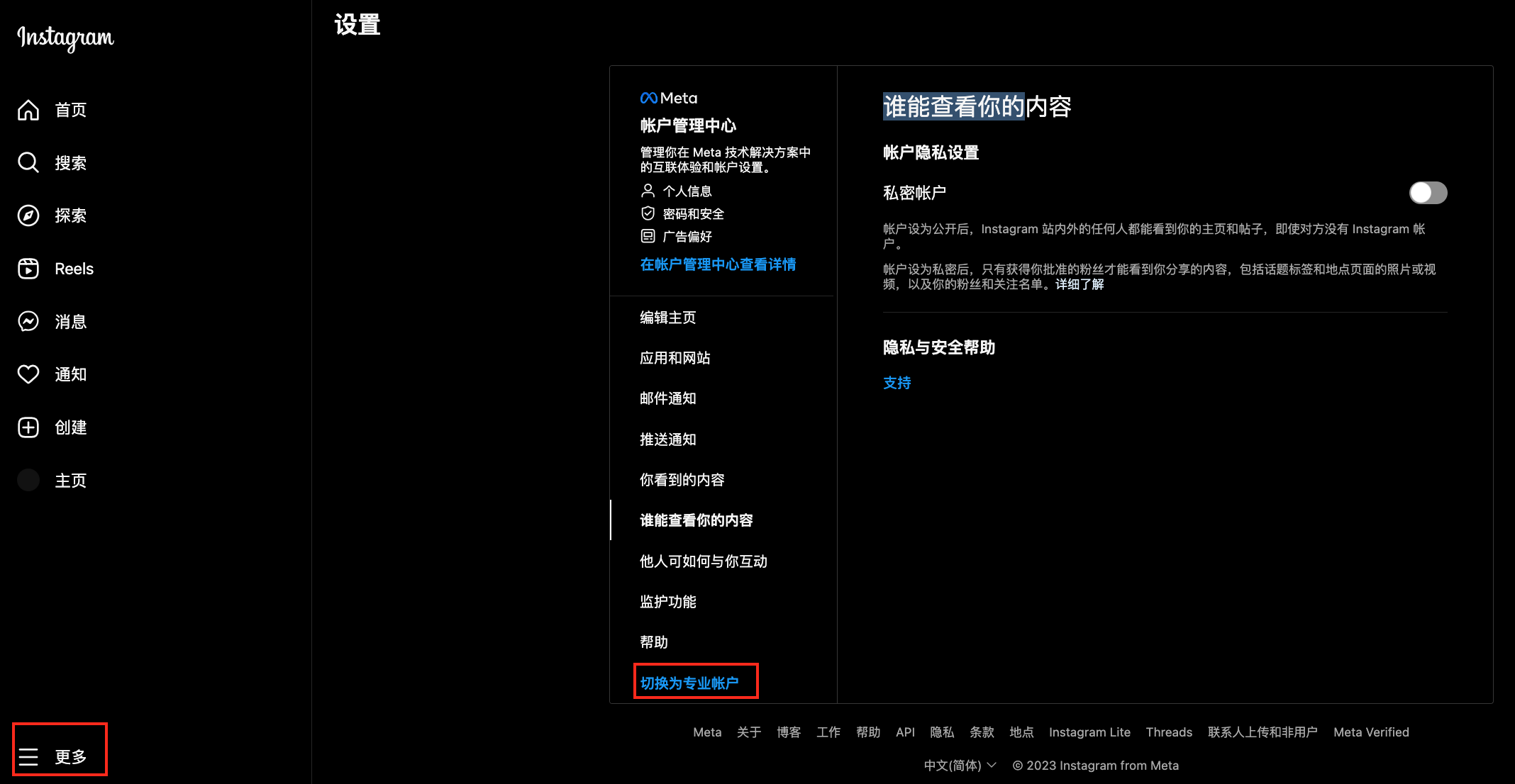Click the 个人信息 person icon
The height and width of the screenshot is (784, 1515).
(x=648, y=191)
